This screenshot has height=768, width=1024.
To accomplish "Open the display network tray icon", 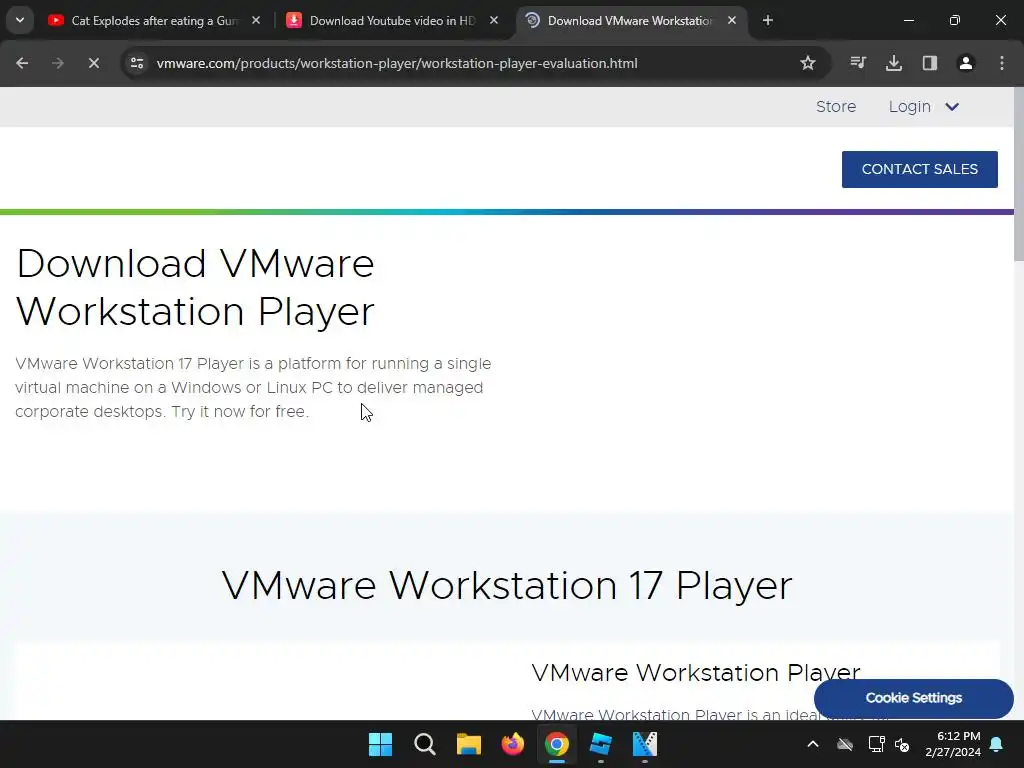I will tap(876, 744).
